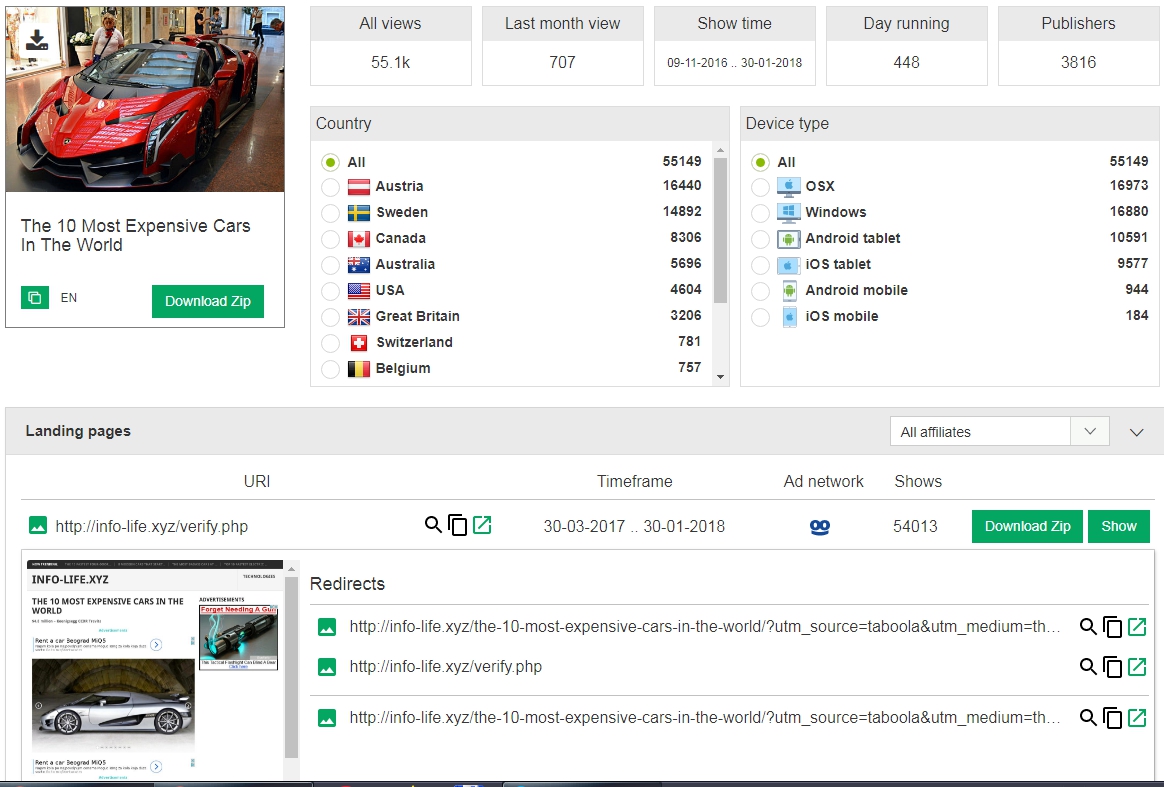Click the Shows column header
1164x787 pixels.
click(918, 481)
